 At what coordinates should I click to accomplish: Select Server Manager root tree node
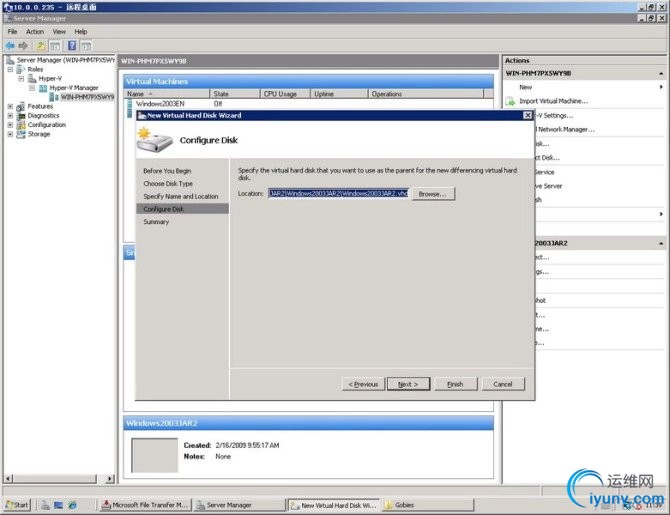66,60
